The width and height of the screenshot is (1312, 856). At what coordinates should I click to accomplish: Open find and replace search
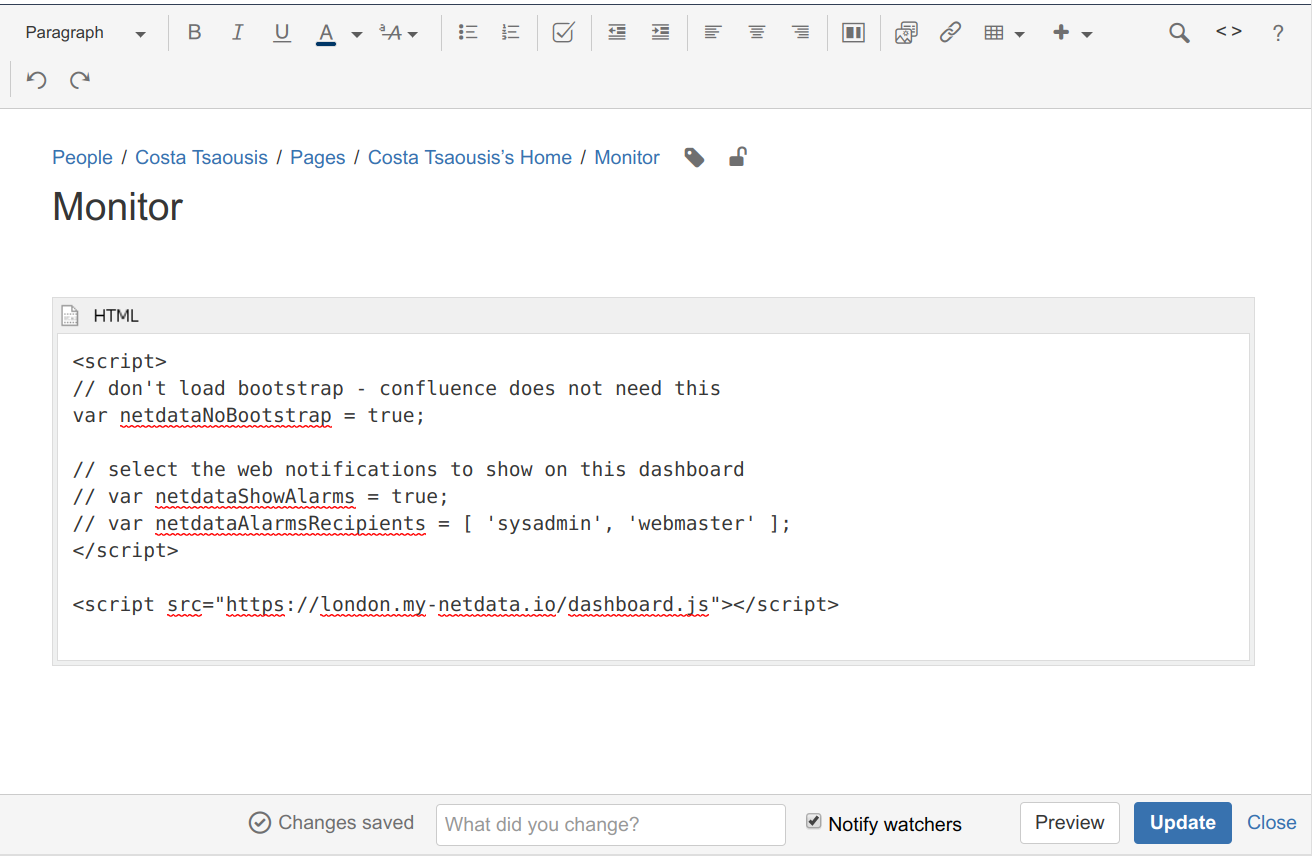pos(1180,33)
